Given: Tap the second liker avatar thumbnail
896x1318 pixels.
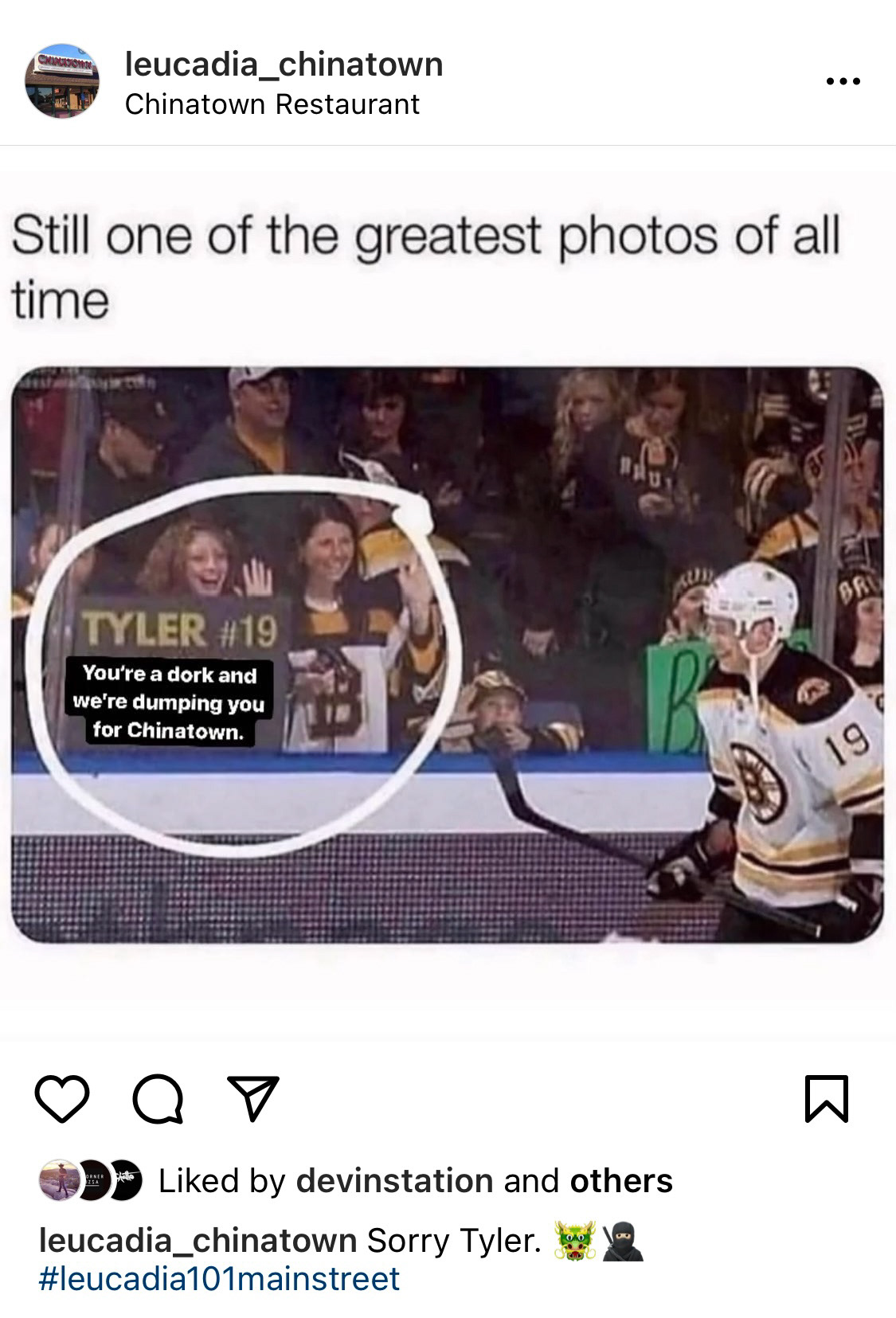Looking at the screenshot, I should click(92, 1180).
